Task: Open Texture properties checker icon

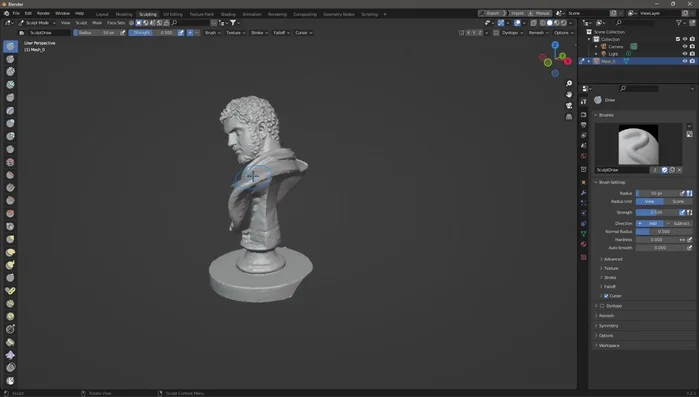Action: click(584, 258)
